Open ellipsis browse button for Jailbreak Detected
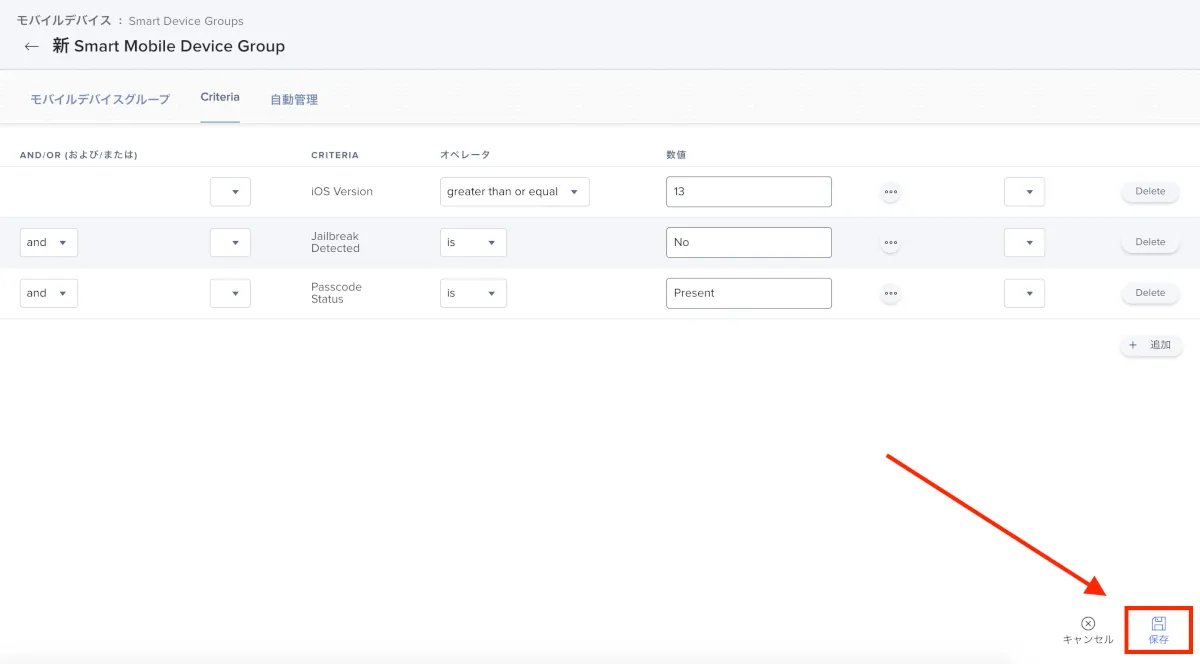The height and width of the screenshot is (664, 1200). tap(890, 243)
